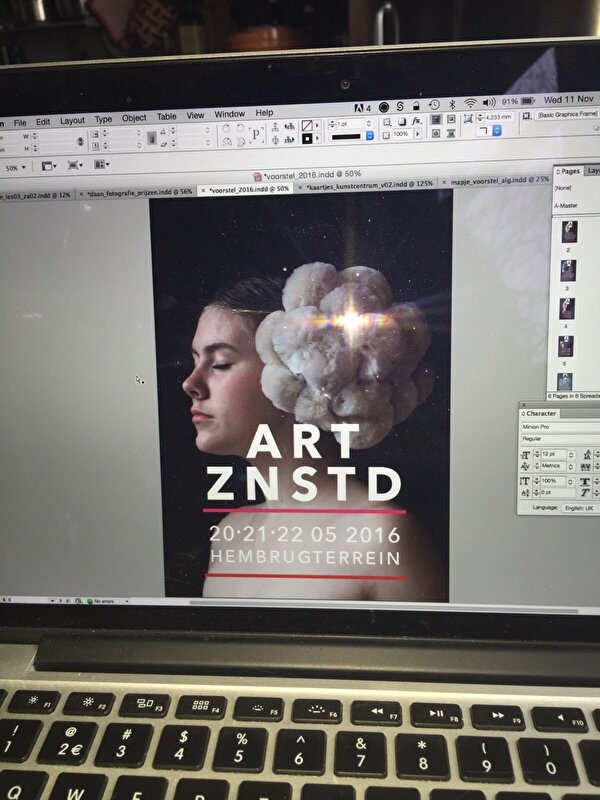Open the corner shape dropdown
The height and width of the screenshot is (800, 600).
(x=496, y=131)
